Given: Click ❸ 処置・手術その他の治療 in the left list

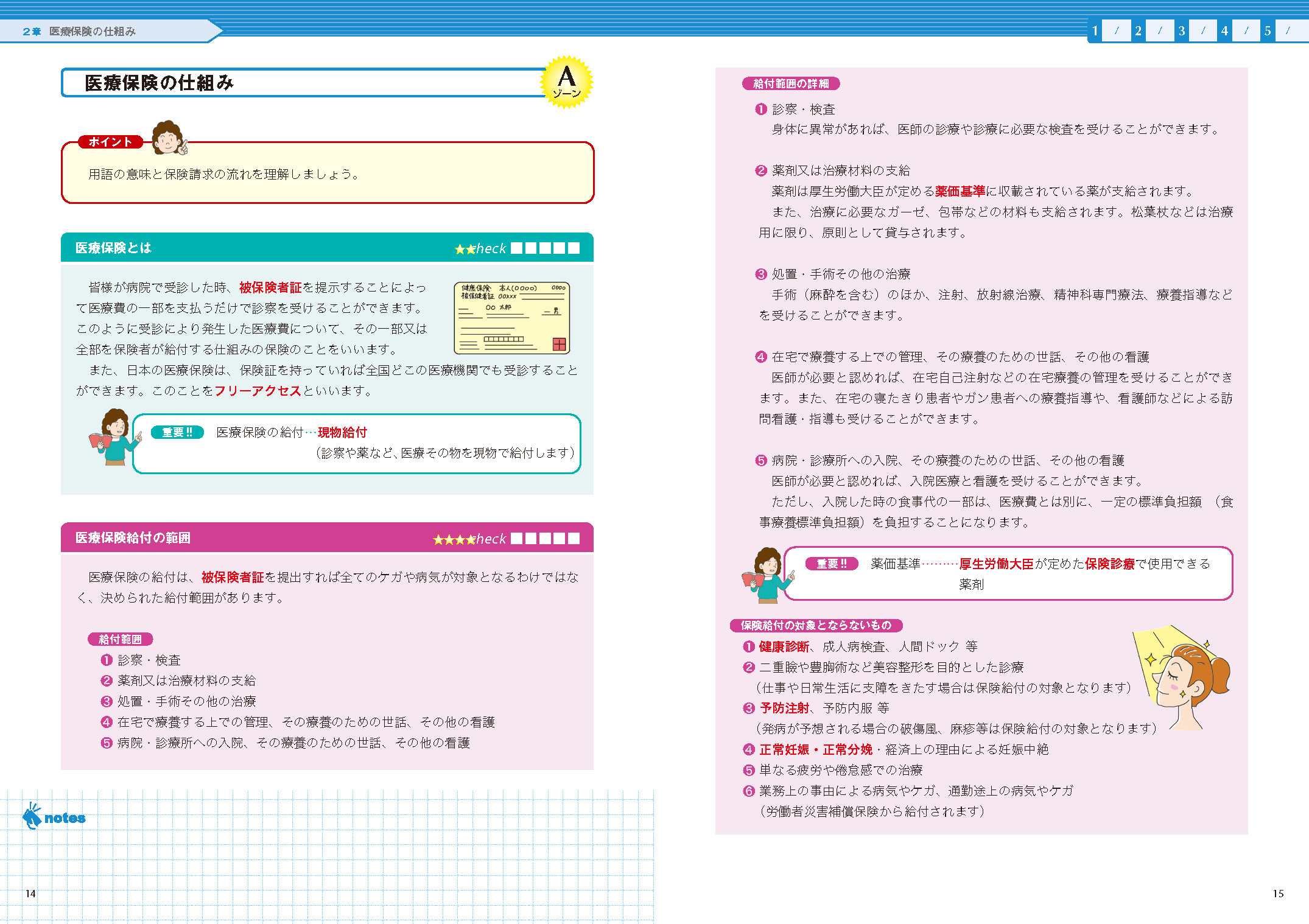Looking at the screenshot, I should pyautogui.click(x=178, y=701).
